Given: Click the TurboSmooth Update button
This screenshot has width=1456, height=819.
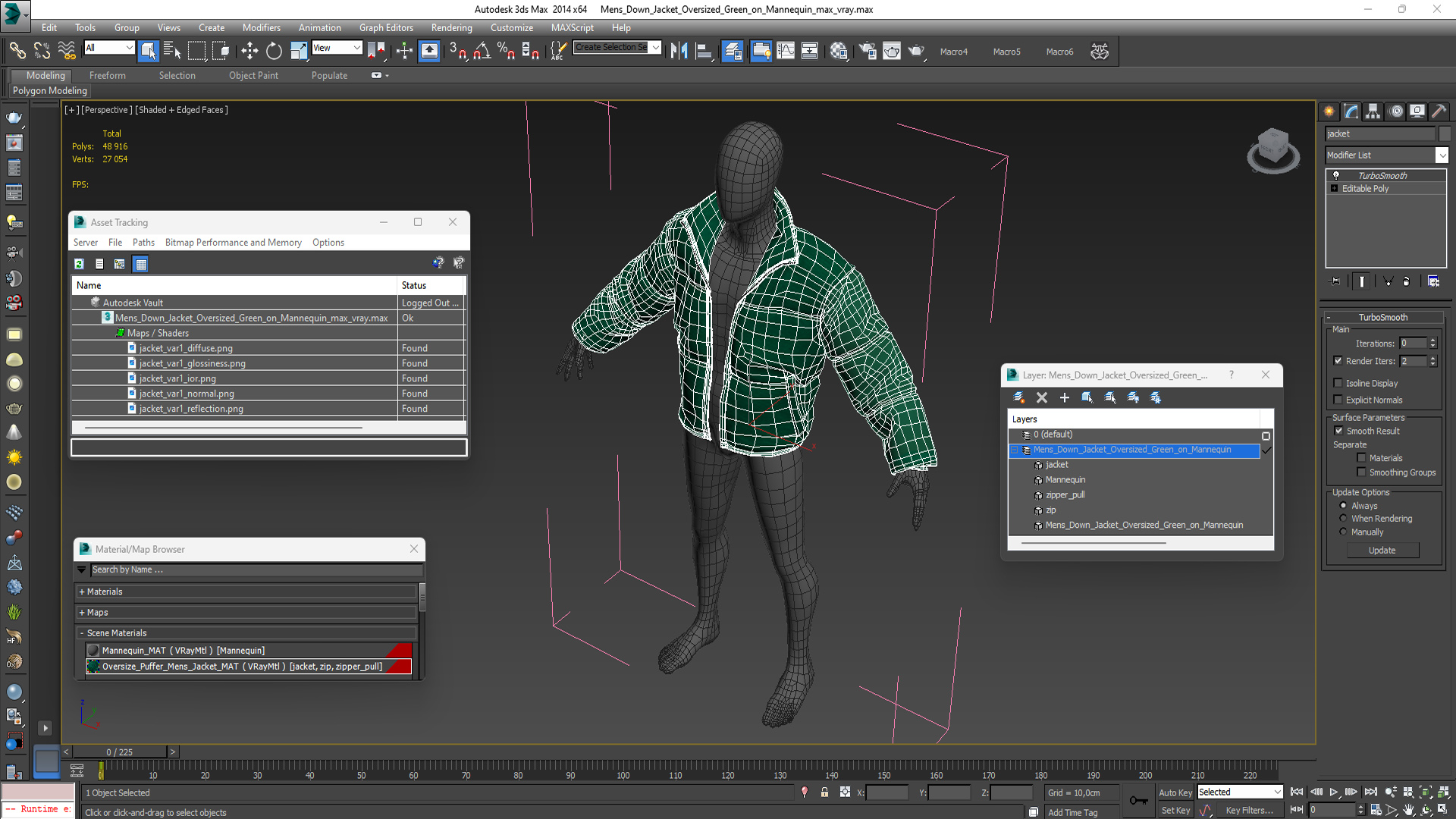Looking at the screenshot, I should (x=1382, y=551).
